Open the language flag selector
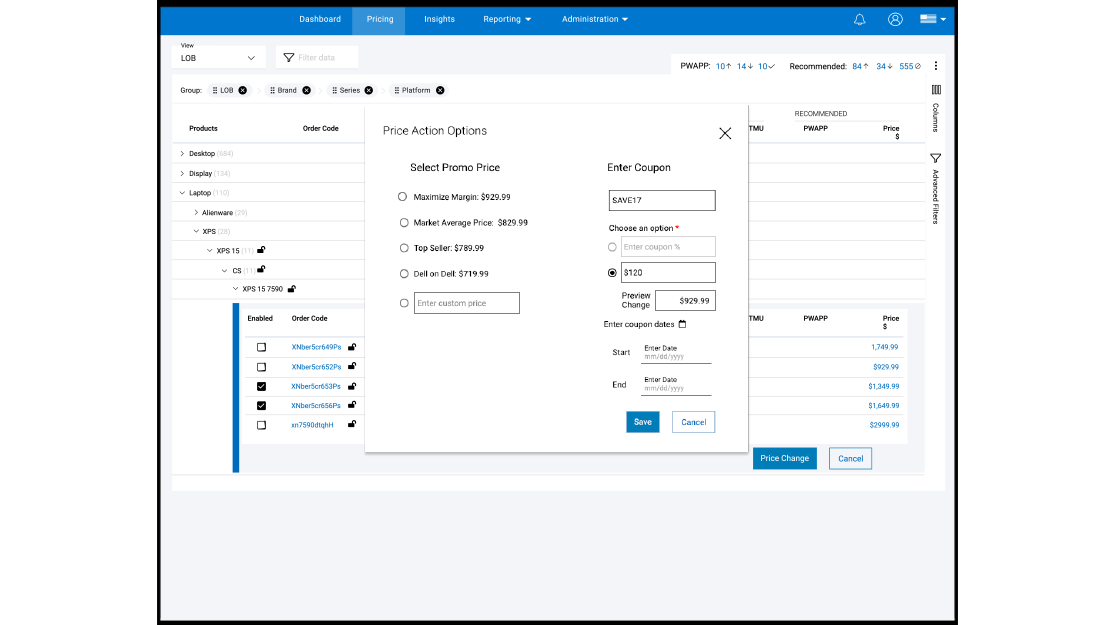The image size is (1116, 625). pyautogui.click(x=932, y=19)
